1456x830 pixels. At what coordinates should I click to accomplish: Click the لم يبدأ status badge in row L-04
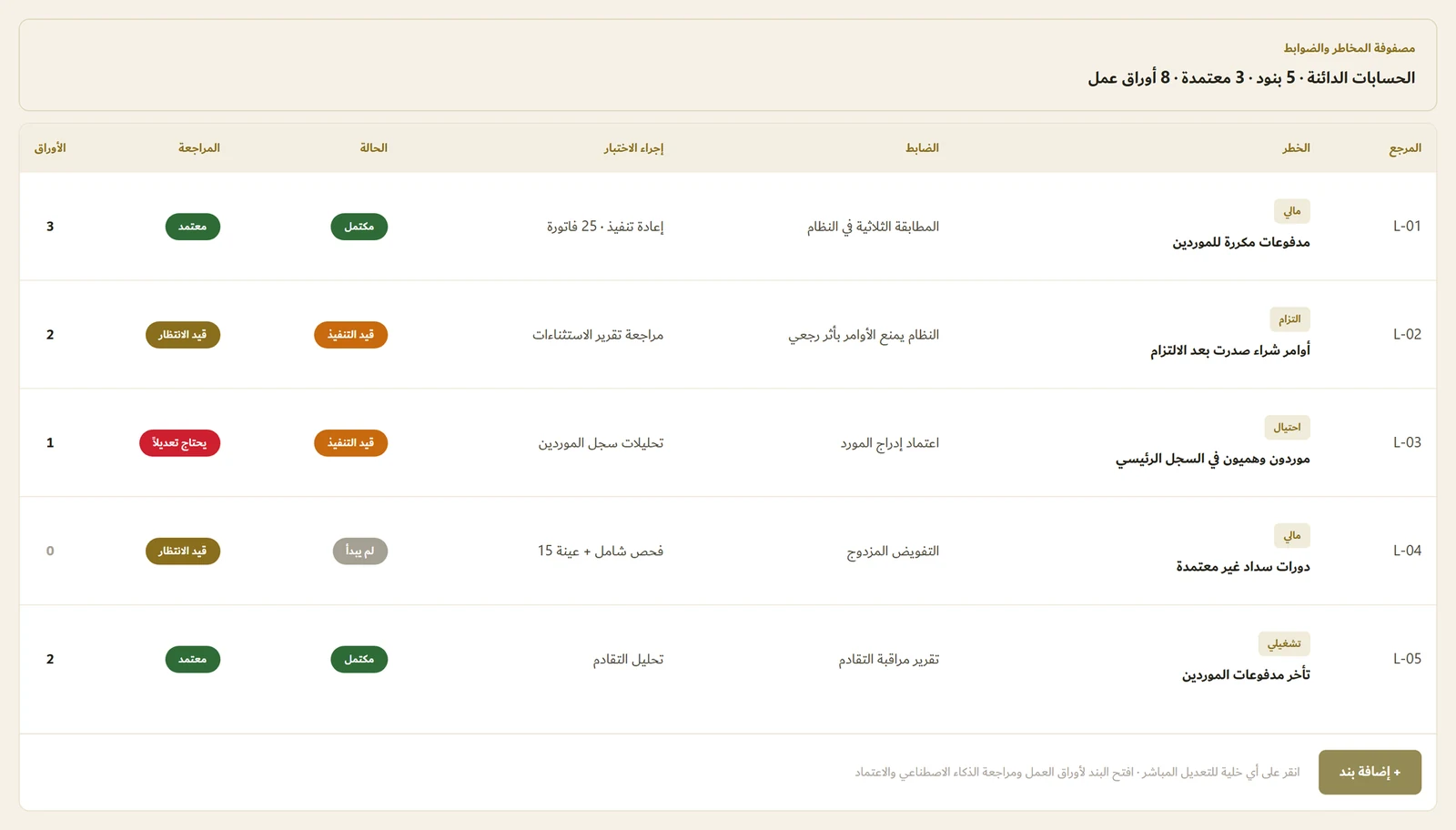(360, 552)
